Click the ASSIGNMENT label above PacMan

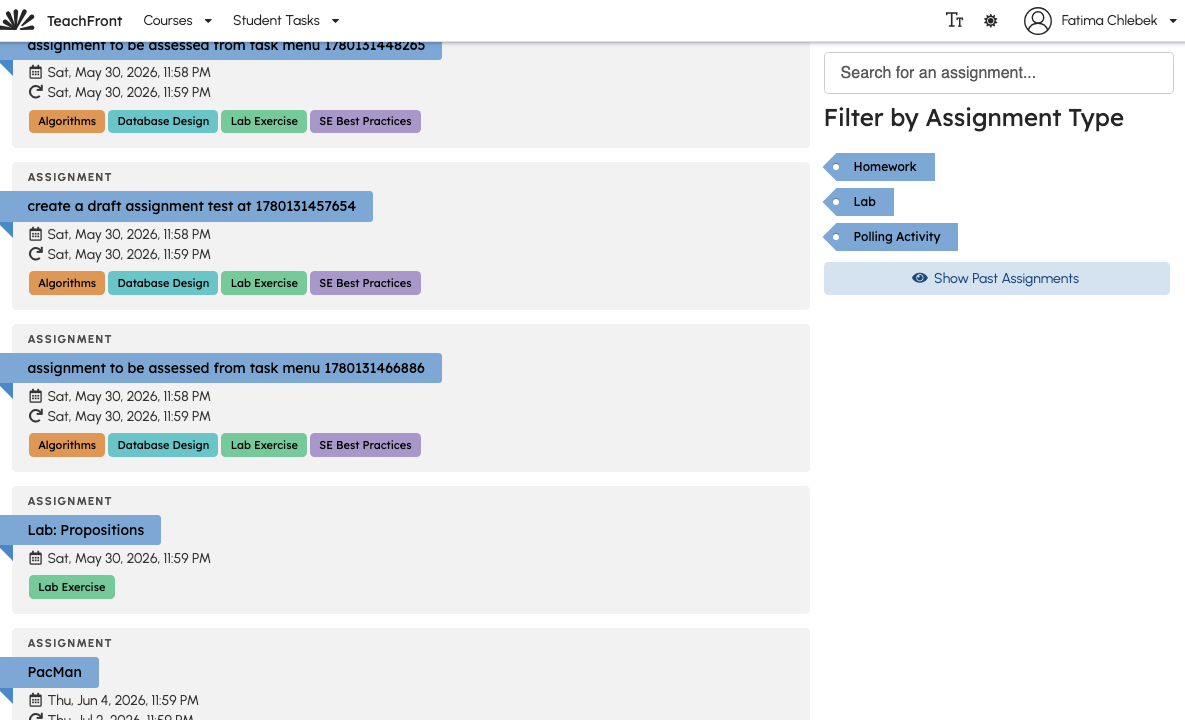click(x=70, y=643)
